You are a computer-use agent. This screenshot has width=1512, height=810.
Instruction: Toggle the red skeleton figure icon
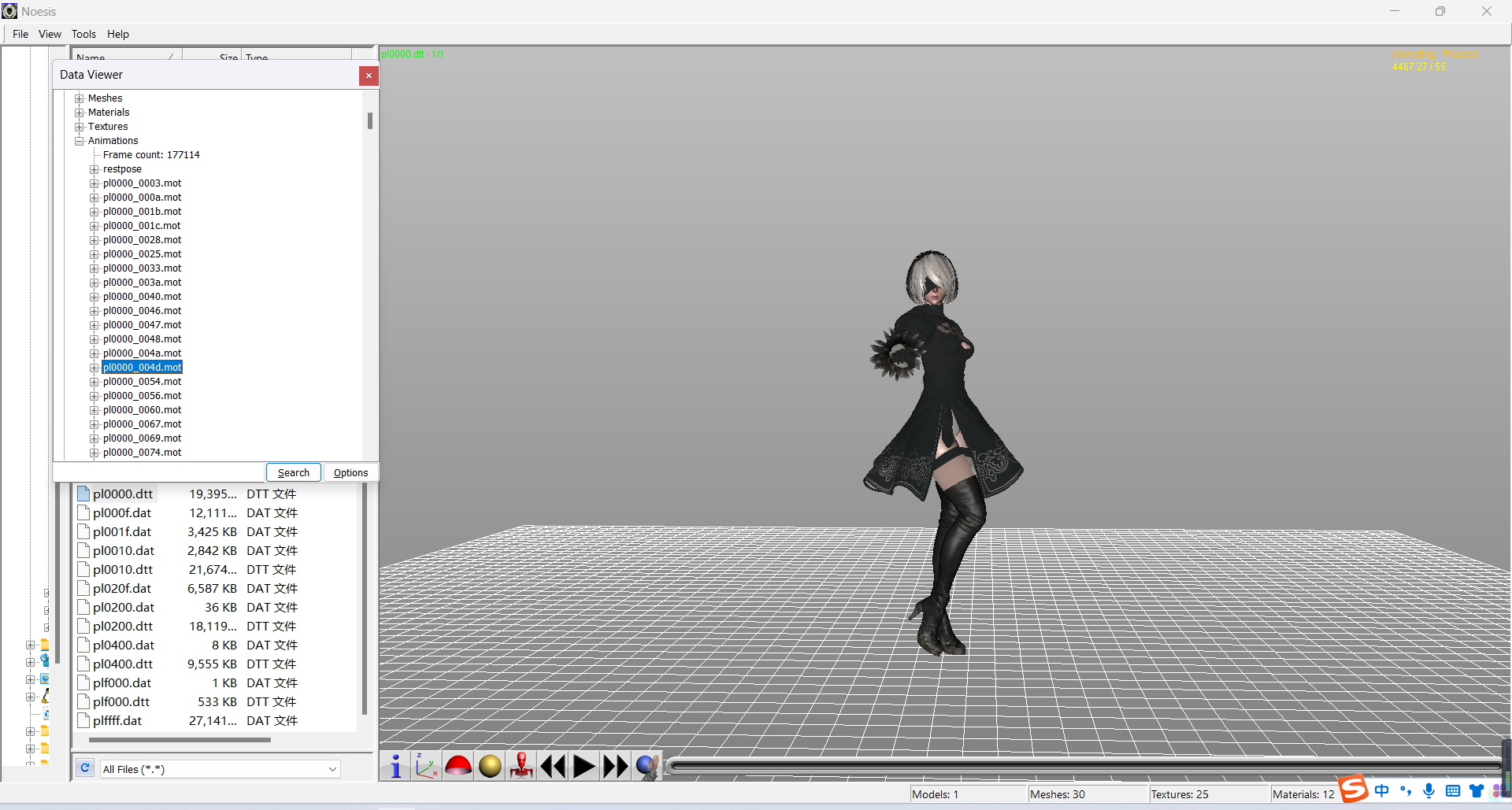[x=521, y=766]
